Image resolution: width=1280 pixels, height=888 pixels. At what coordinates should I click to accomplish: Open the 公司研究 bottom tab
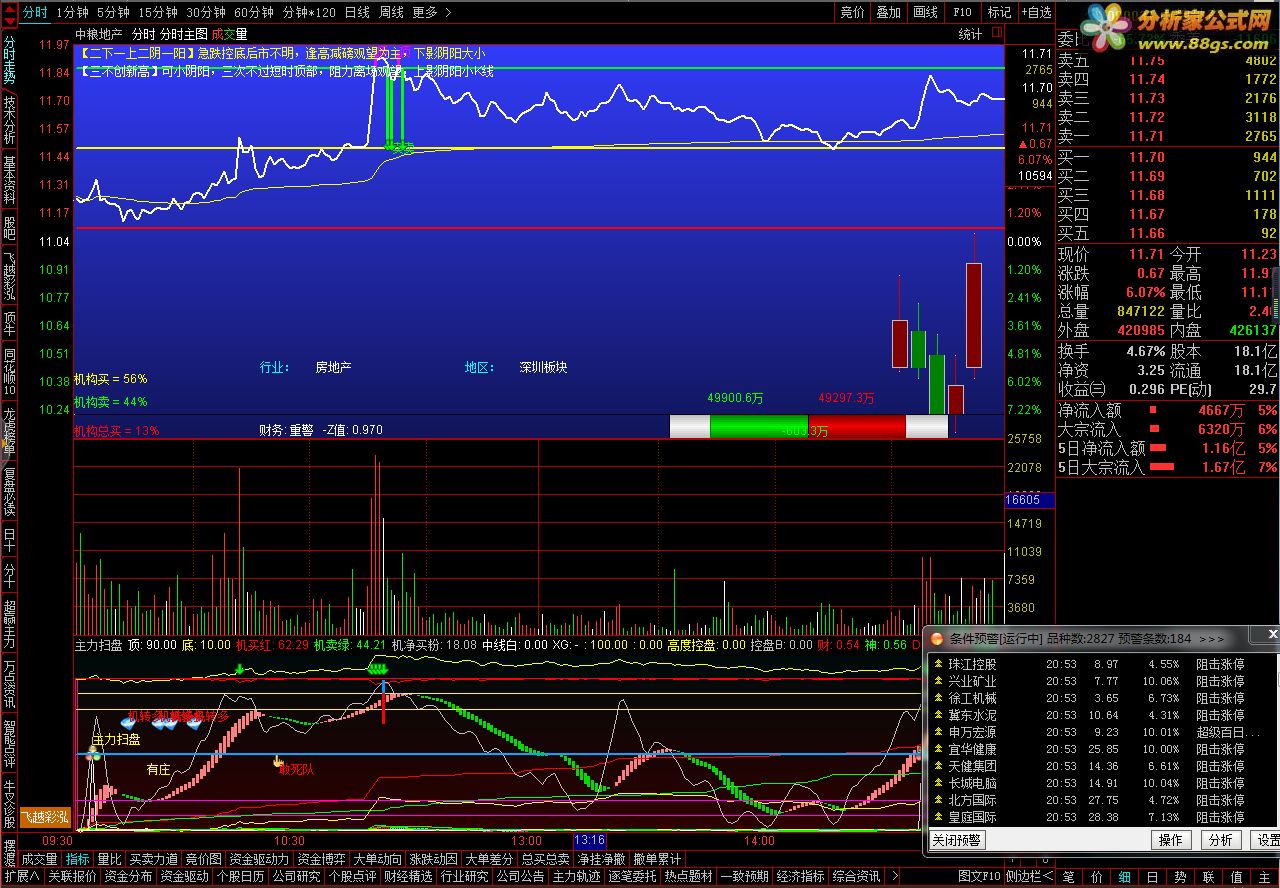296,877
